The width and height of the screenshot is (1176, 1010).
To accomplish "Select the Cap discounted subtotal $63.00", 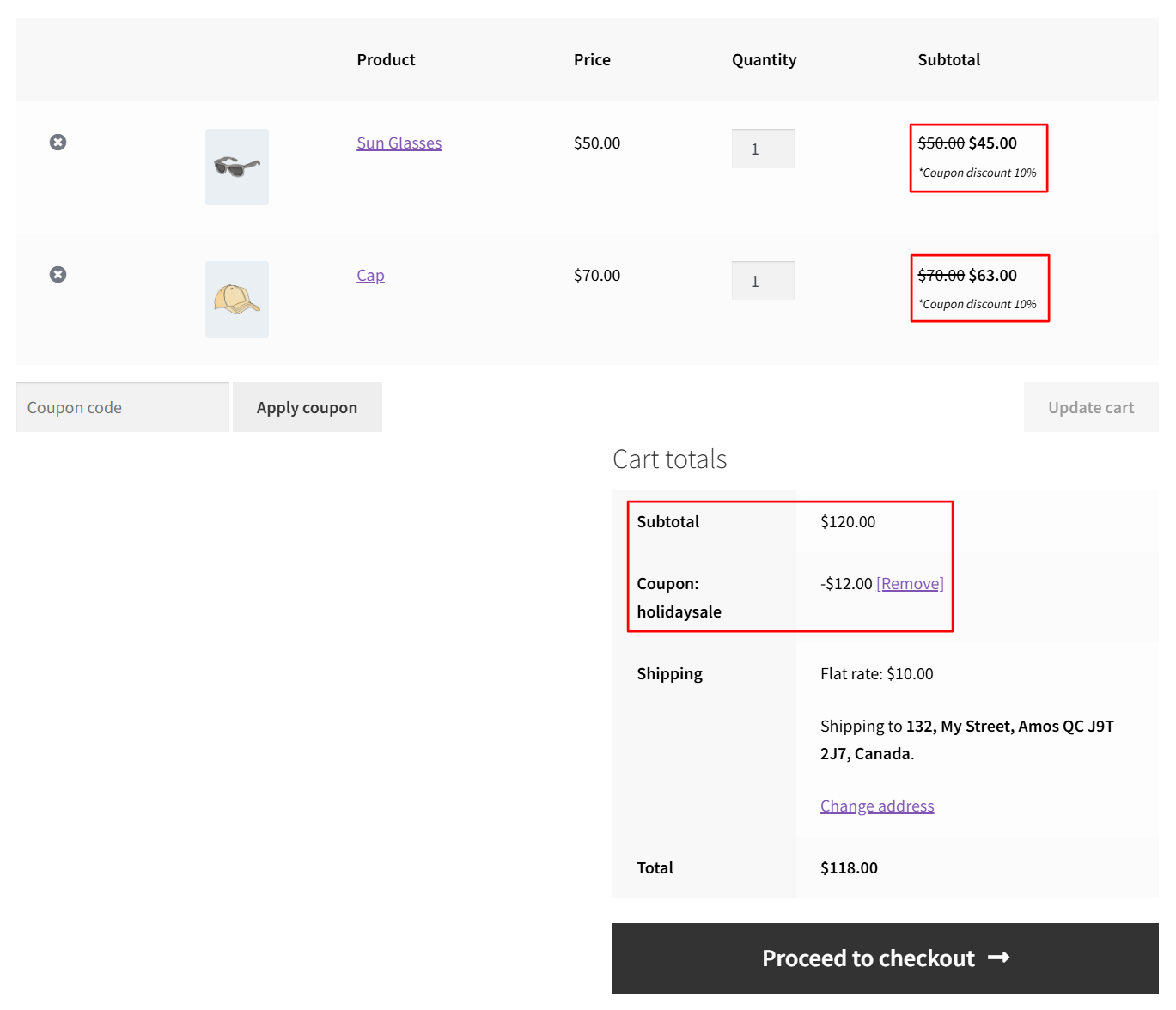I will click(x=992, y=276).
